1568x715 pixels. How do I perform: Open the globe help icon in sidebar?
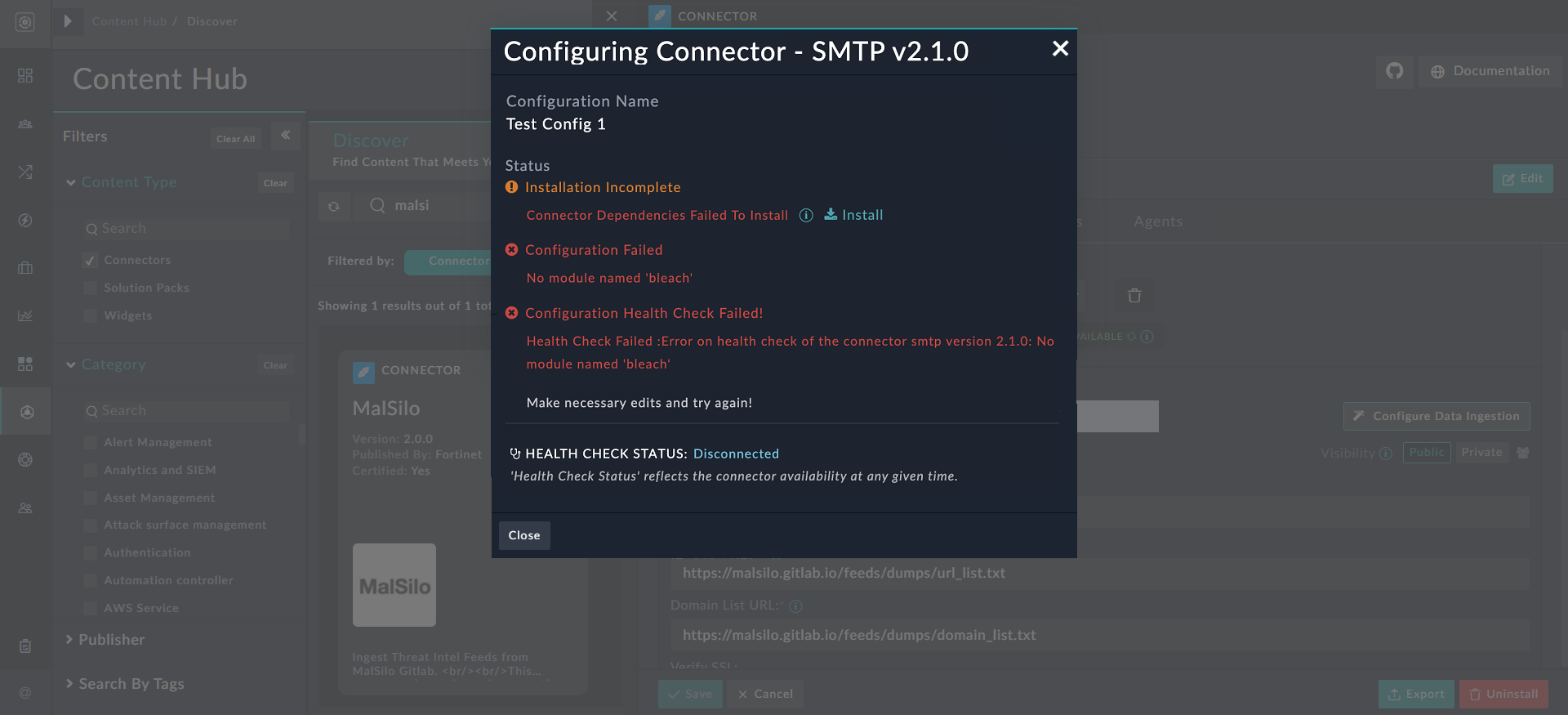point(25,459)
